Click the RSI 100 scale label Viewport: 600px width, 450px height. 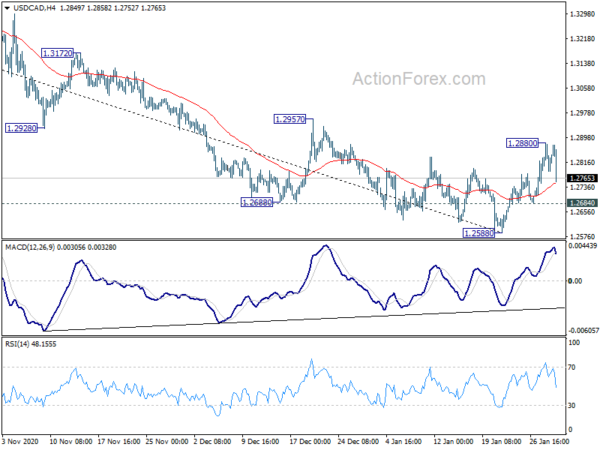pos(574,343)
